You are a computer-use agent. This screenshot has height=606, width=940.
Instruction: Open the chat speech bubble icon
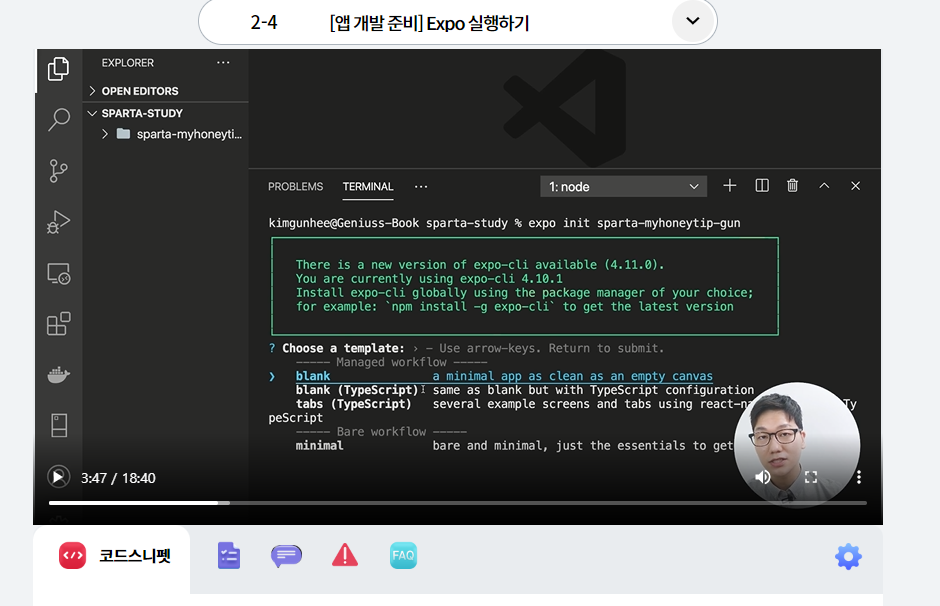(286, 556)
